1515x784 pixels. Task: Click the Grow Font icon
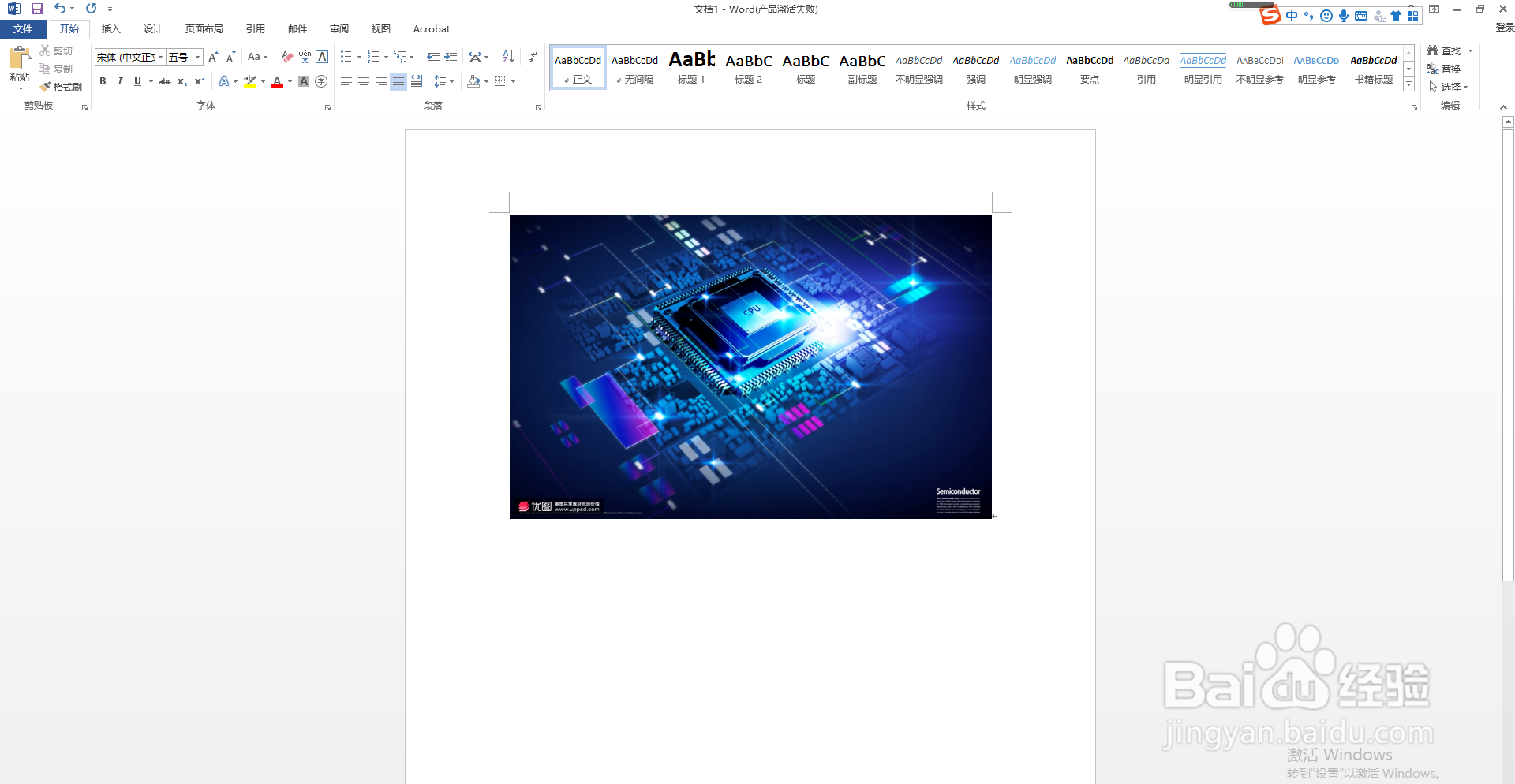pyautogui.click(x=213, y=57)
